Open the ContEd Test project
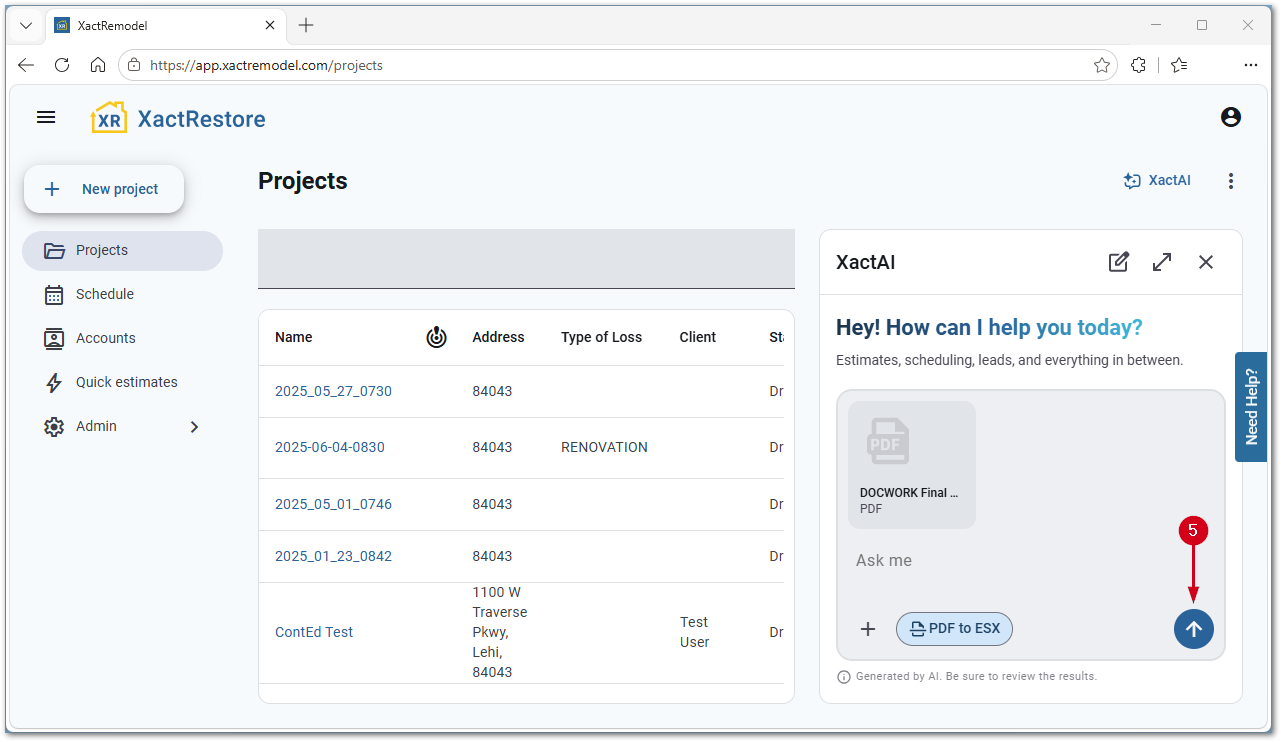1281x742 pixels. tap(314, 632)
